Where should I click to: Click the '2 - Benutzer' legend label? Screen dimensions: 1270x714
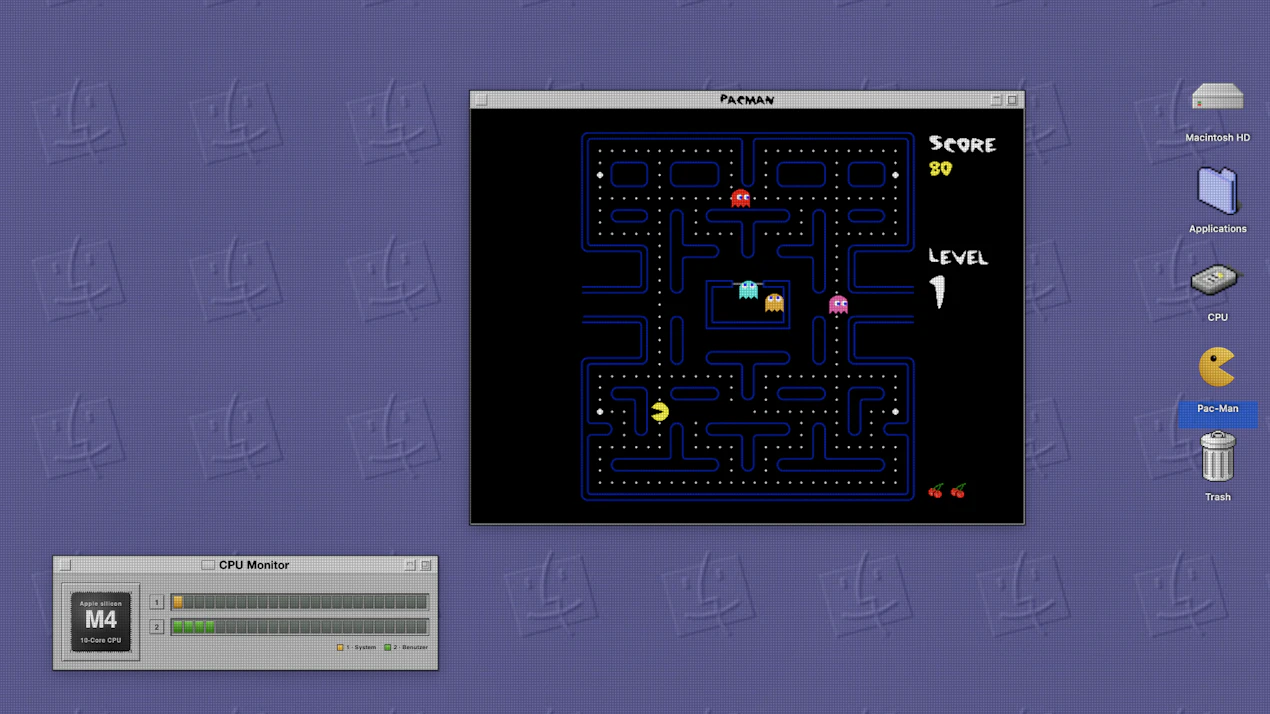coord(411,647)
